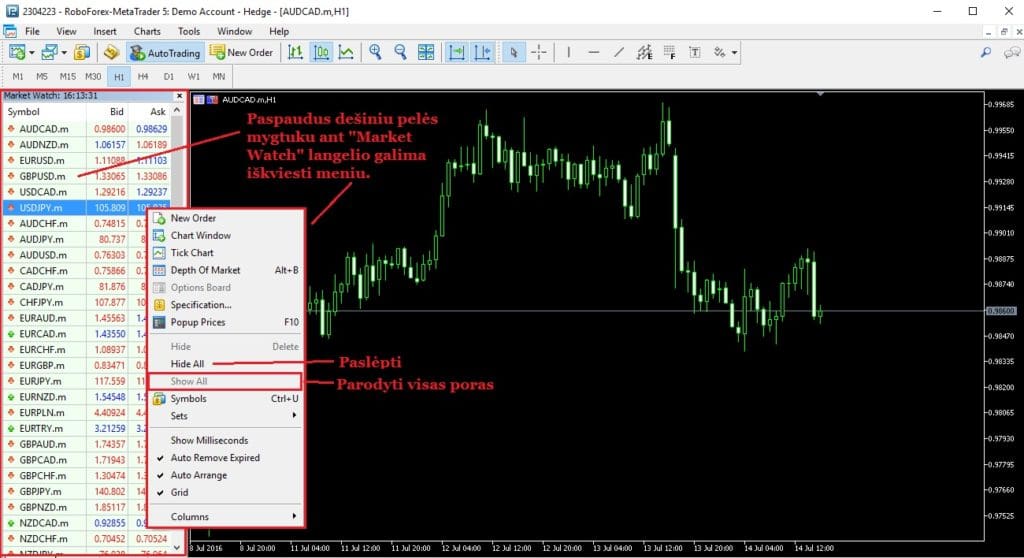The image size is (1024, 558).
Task: Open the new chart toolbar icon
Action: click(17, 53)
